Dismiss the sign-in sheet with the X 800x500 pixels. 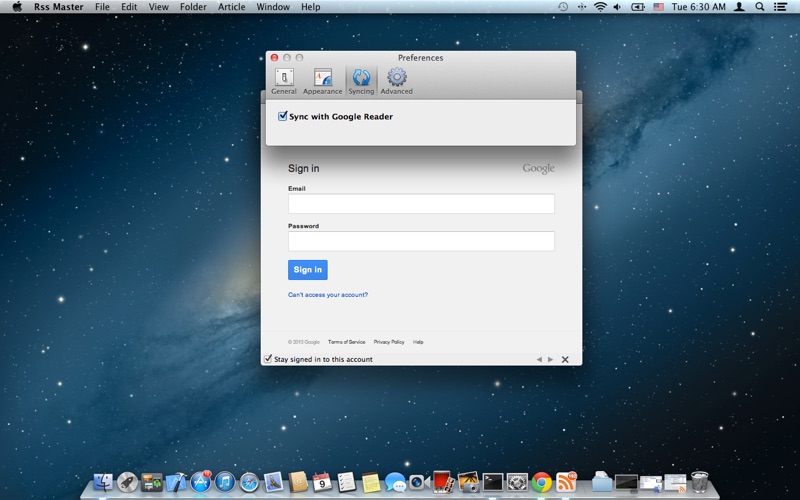(565, 359)
